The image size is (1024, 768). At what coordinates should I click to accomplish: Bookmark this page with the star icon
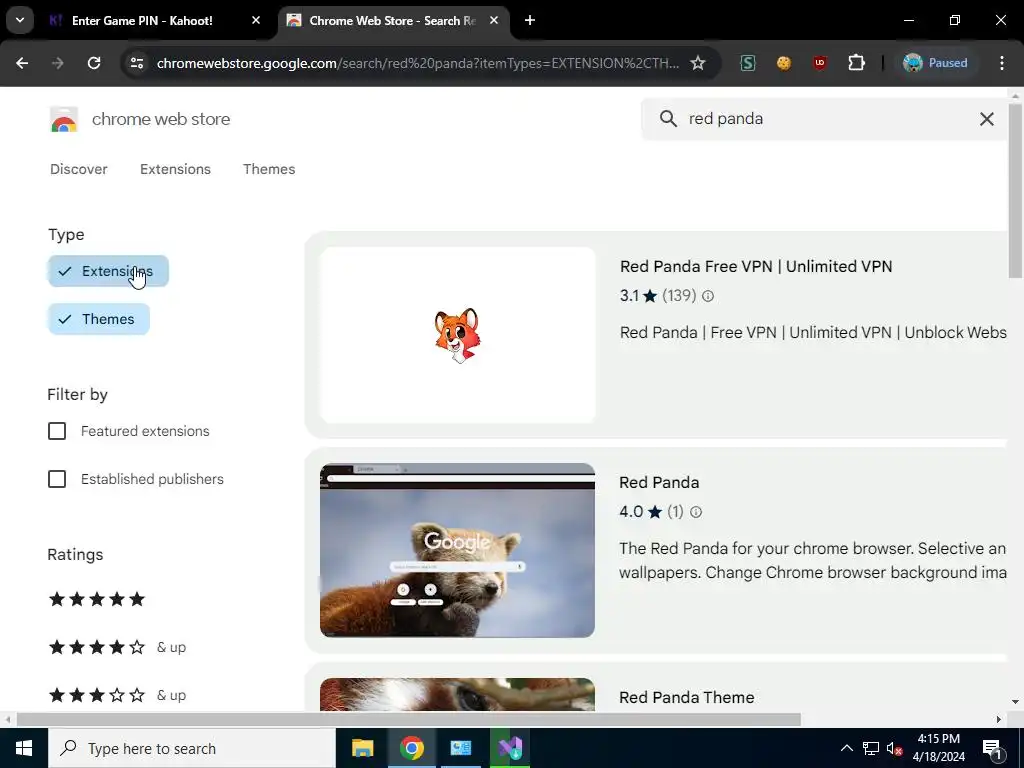pos(698,63)
